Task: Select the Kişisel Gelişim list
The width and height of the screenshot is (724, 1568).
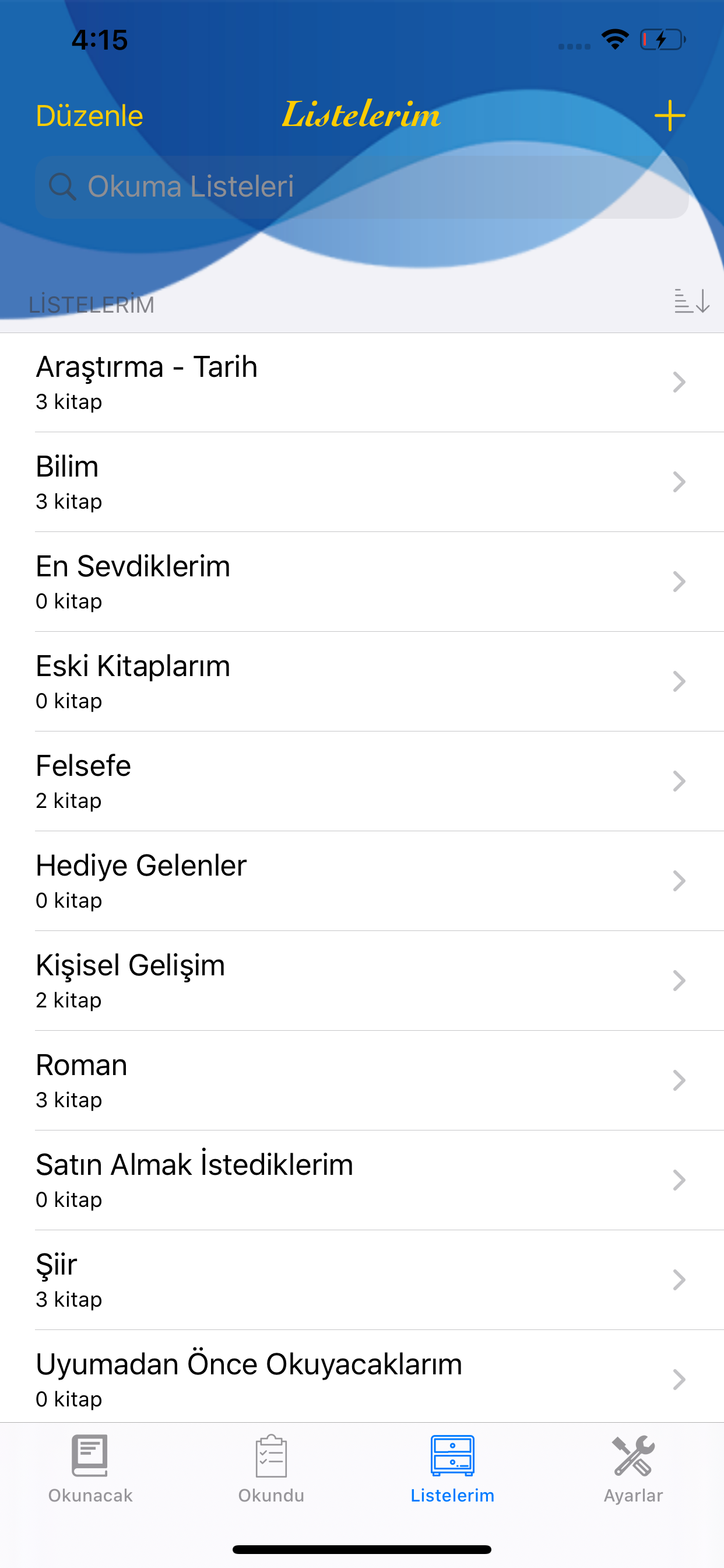Action: click(x=362, y=981)
